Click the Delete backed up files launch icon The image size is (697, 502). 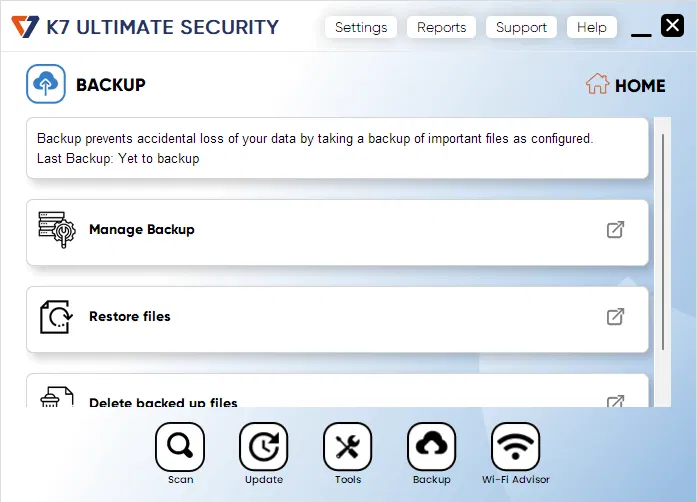point(615,401)
